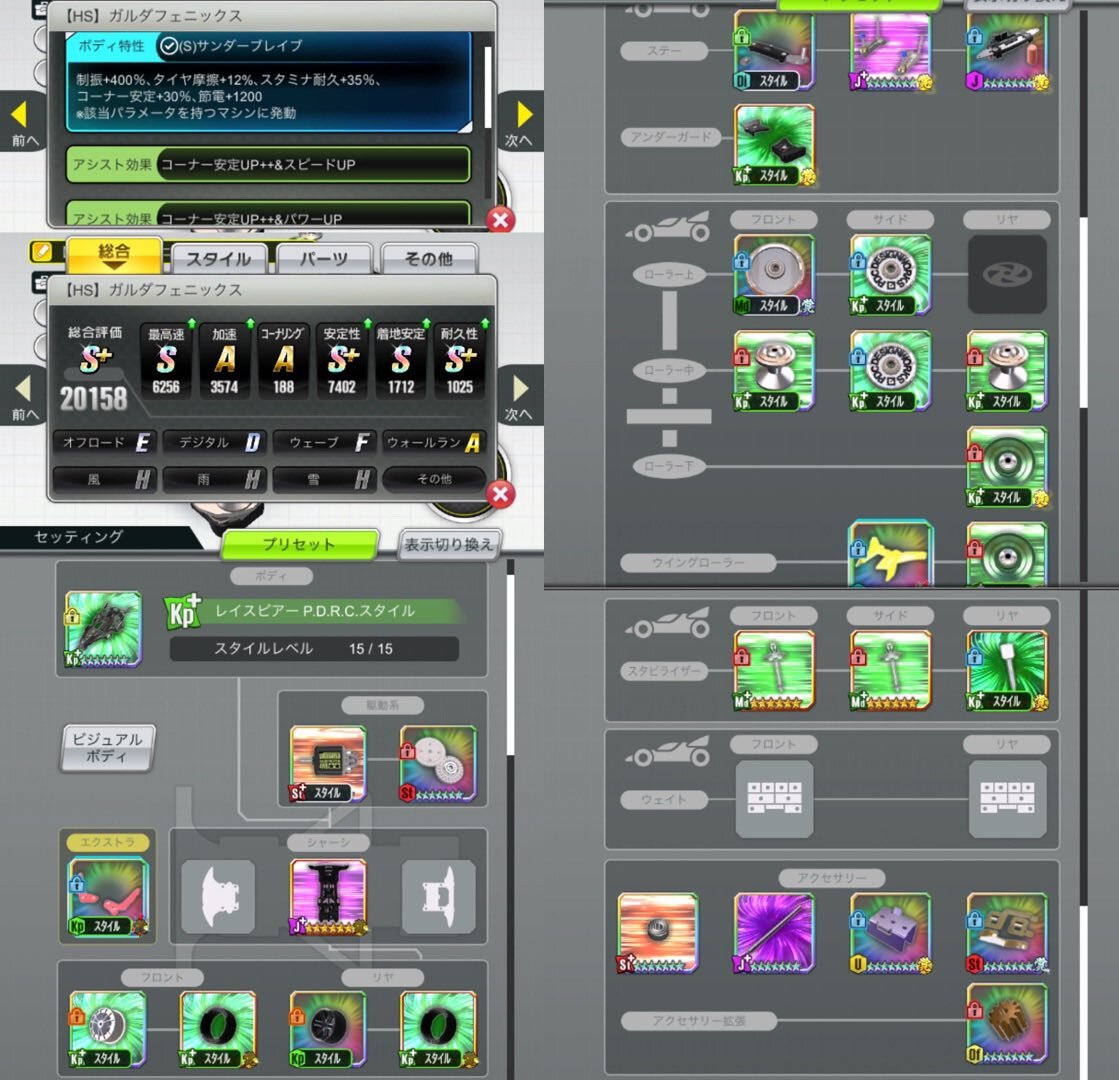Select the front ステー part
The width and height of the screenshot is (1119, 1080).
tap(774, 50)
